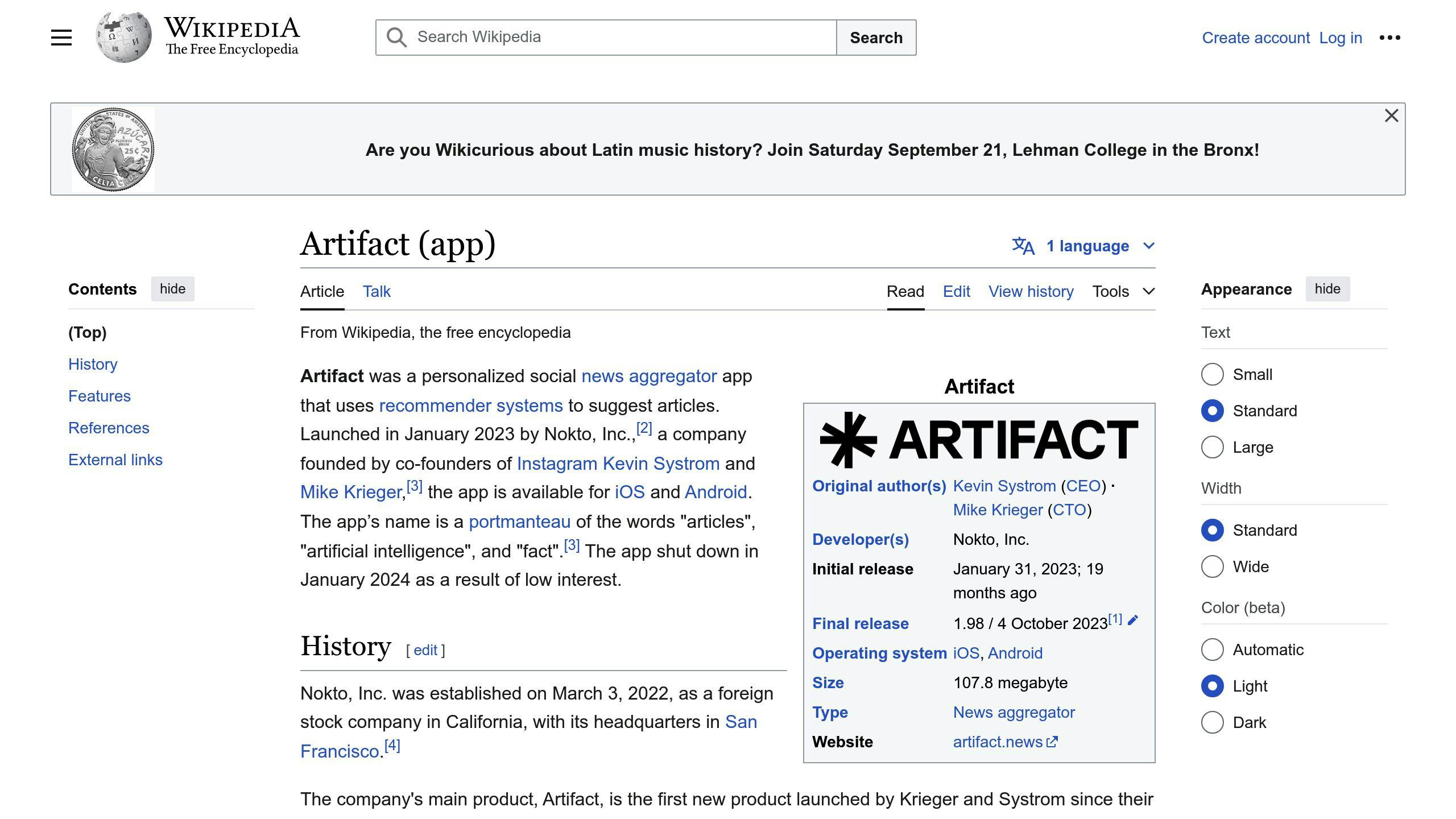The height and width of the screenshot is (819, 1456).
Task: Open the Tools dropdown menu
Action: pyautogui.click(x=1123, y=291)
